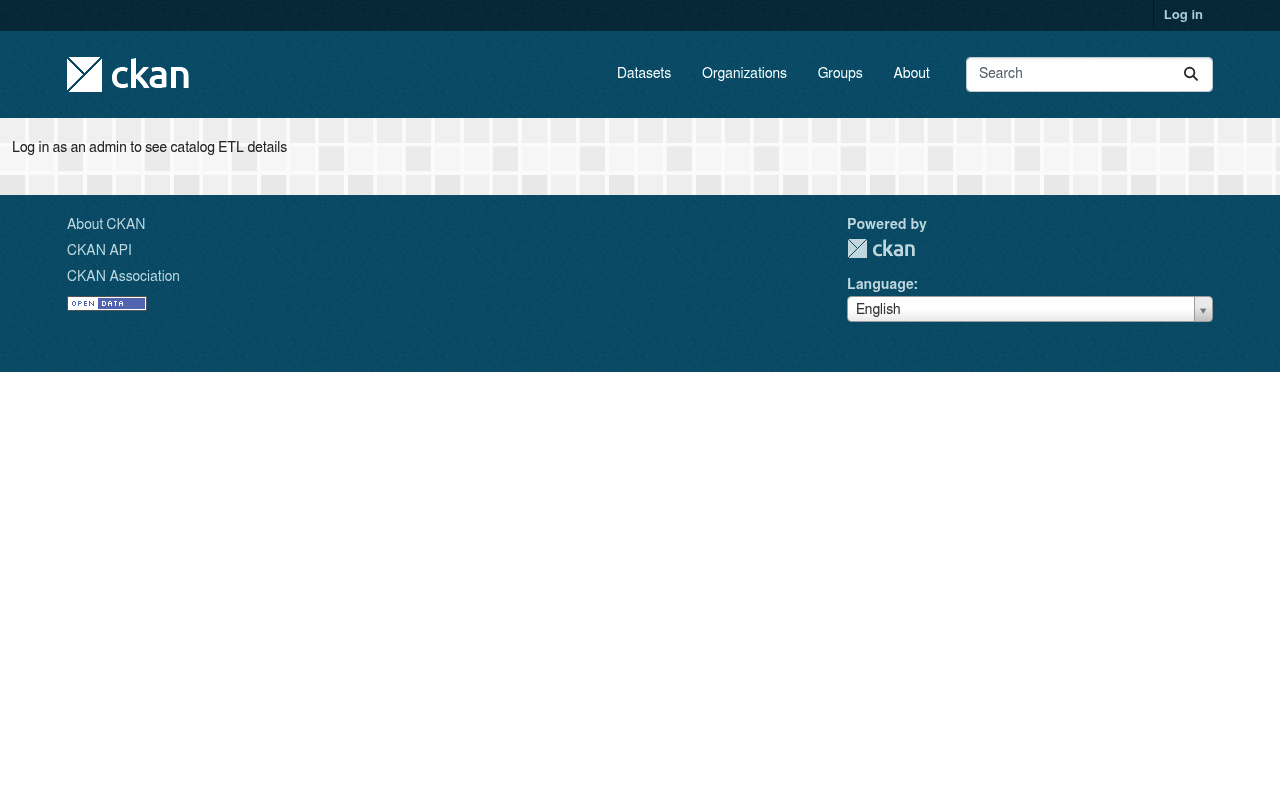Open the About navigation item
Image resolution: width=1280 pixels, height=800 pixels.
911,74
